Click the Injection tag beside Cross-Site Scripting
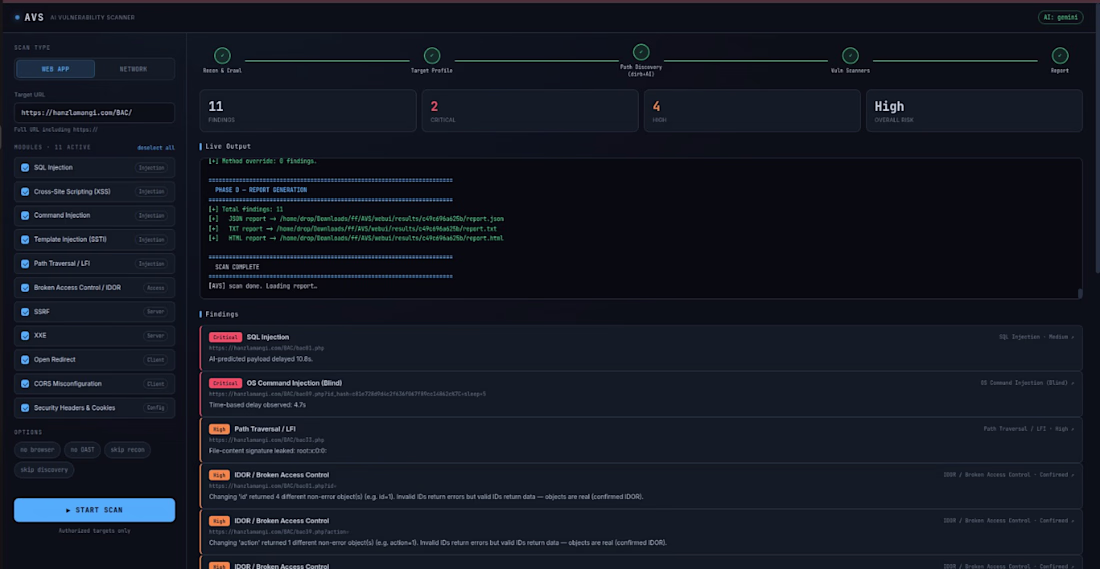The image size is (1100, 569). (x=151, y=192)
